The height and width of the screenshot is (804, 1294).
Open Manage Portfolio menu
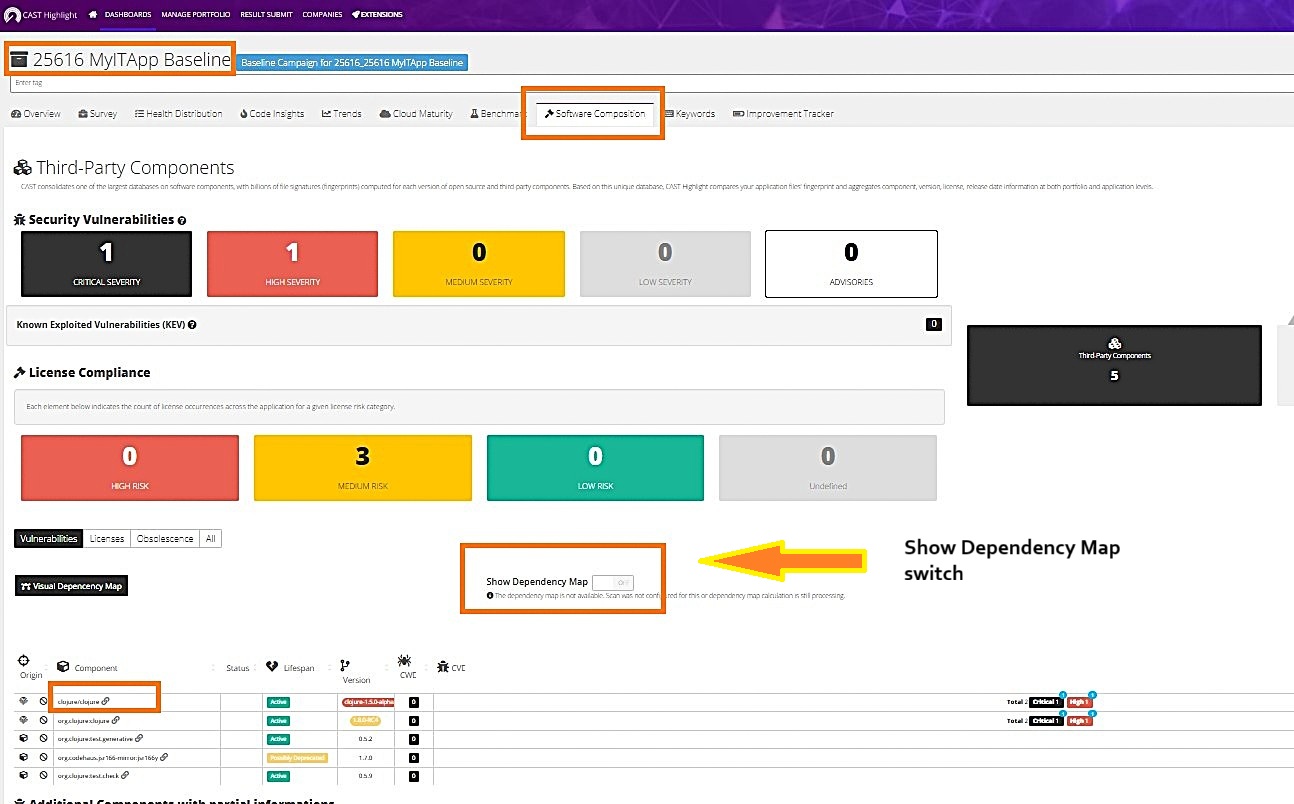coord(196,15)
